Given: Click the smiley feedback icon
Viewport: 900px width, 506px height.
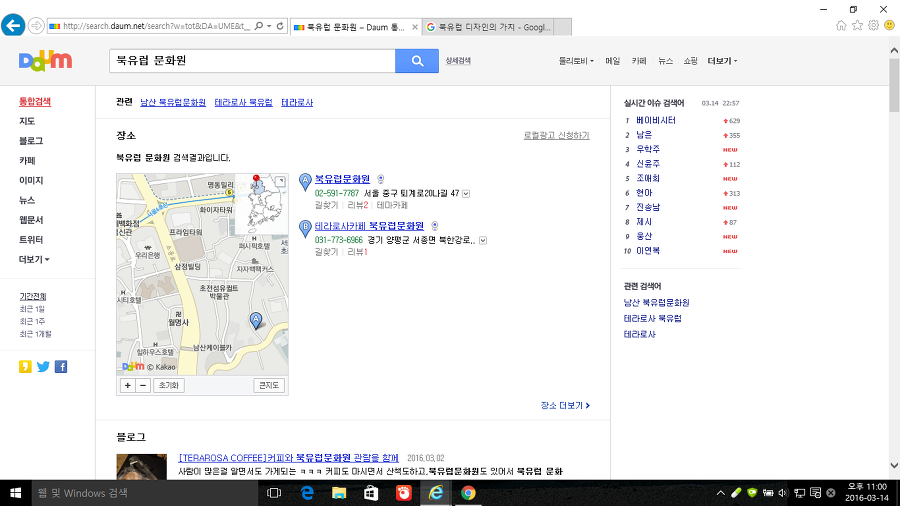Looking at the screenshot, I should (x=889, y=25).
